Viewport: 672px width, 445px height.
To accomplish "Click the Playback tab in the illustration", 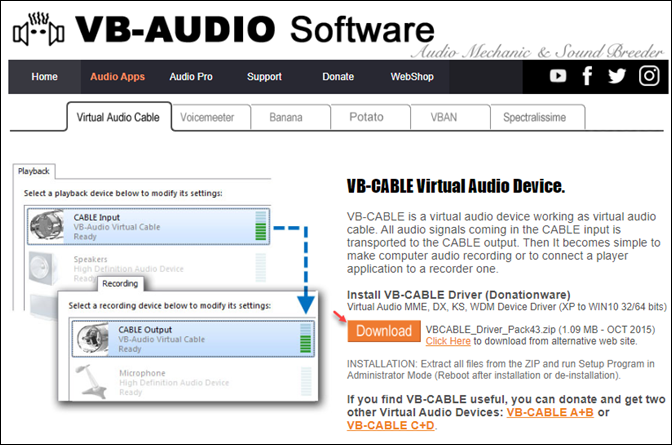I will click(x=34, y=171).
